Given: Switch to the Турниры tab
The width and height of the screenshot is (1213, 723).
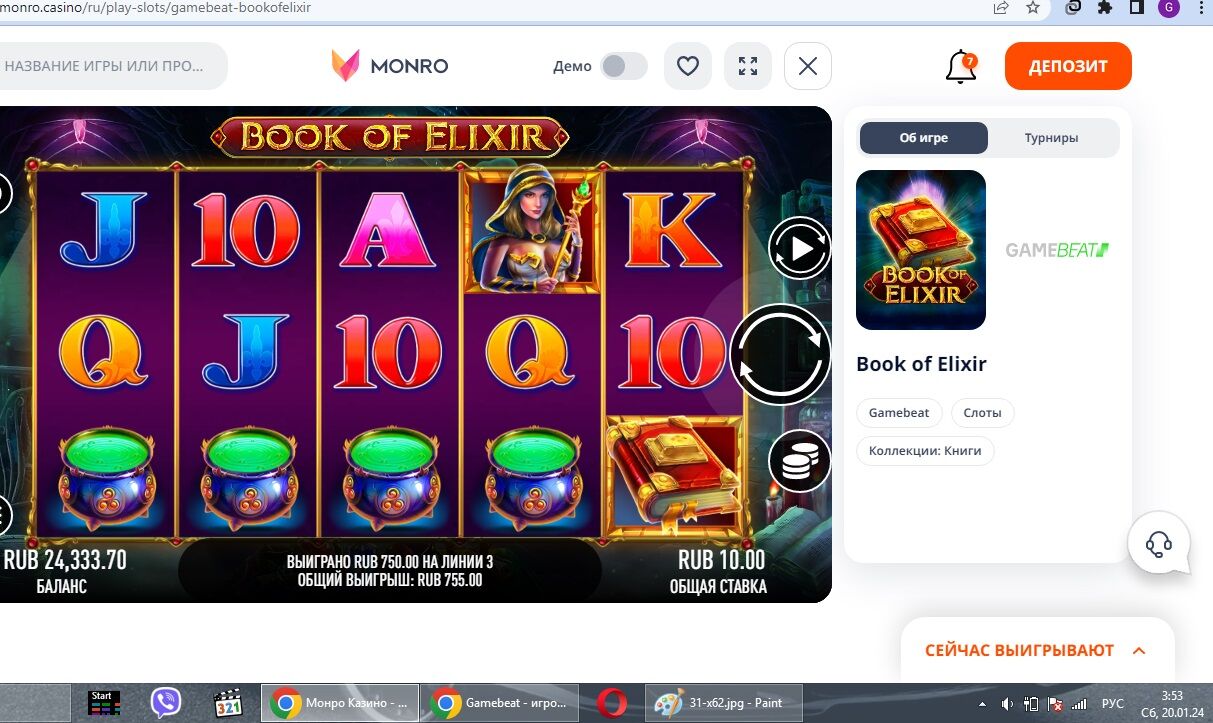Looking at the screenshot, I should click(x=1051, y=138).
